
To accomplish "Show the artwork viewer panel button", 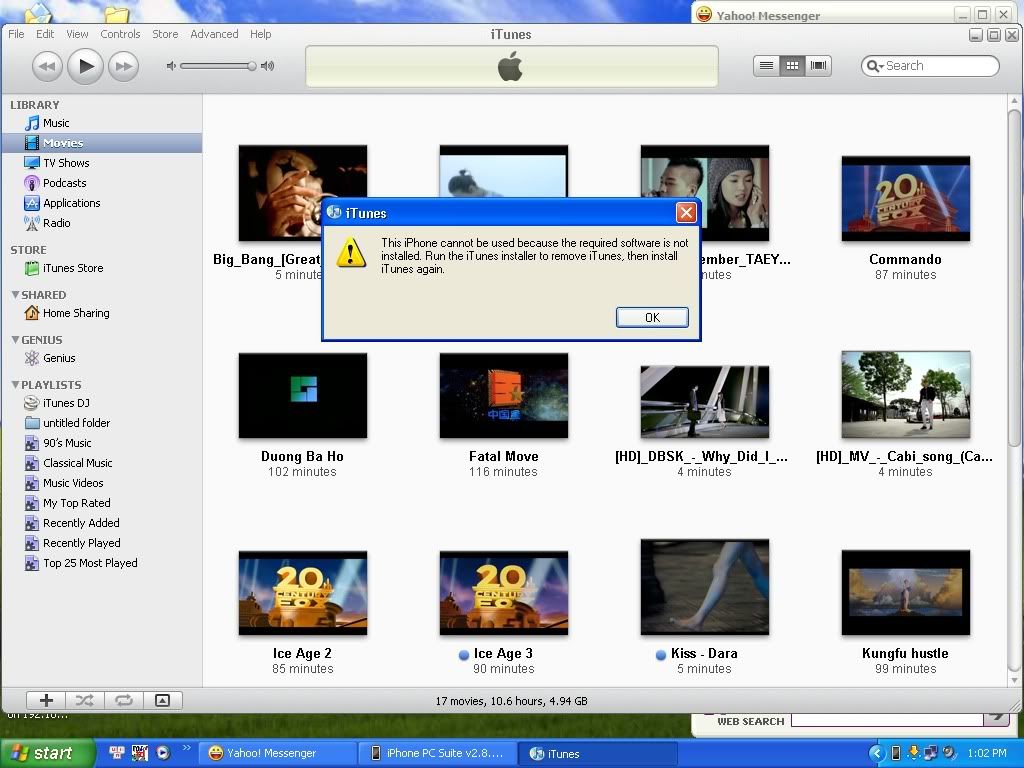I will tap(163, 701).
